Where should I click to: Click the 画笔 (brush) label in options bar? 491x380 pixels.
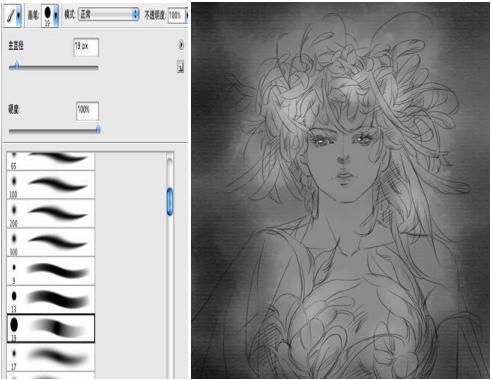point(33,15)
